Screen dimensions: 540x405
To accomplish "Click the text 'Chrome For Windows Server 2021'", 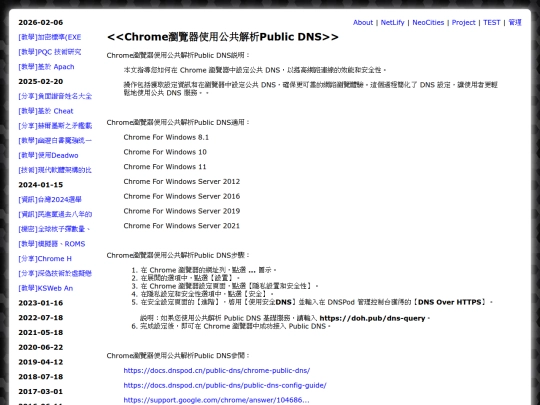I will [x=181, y=226].
